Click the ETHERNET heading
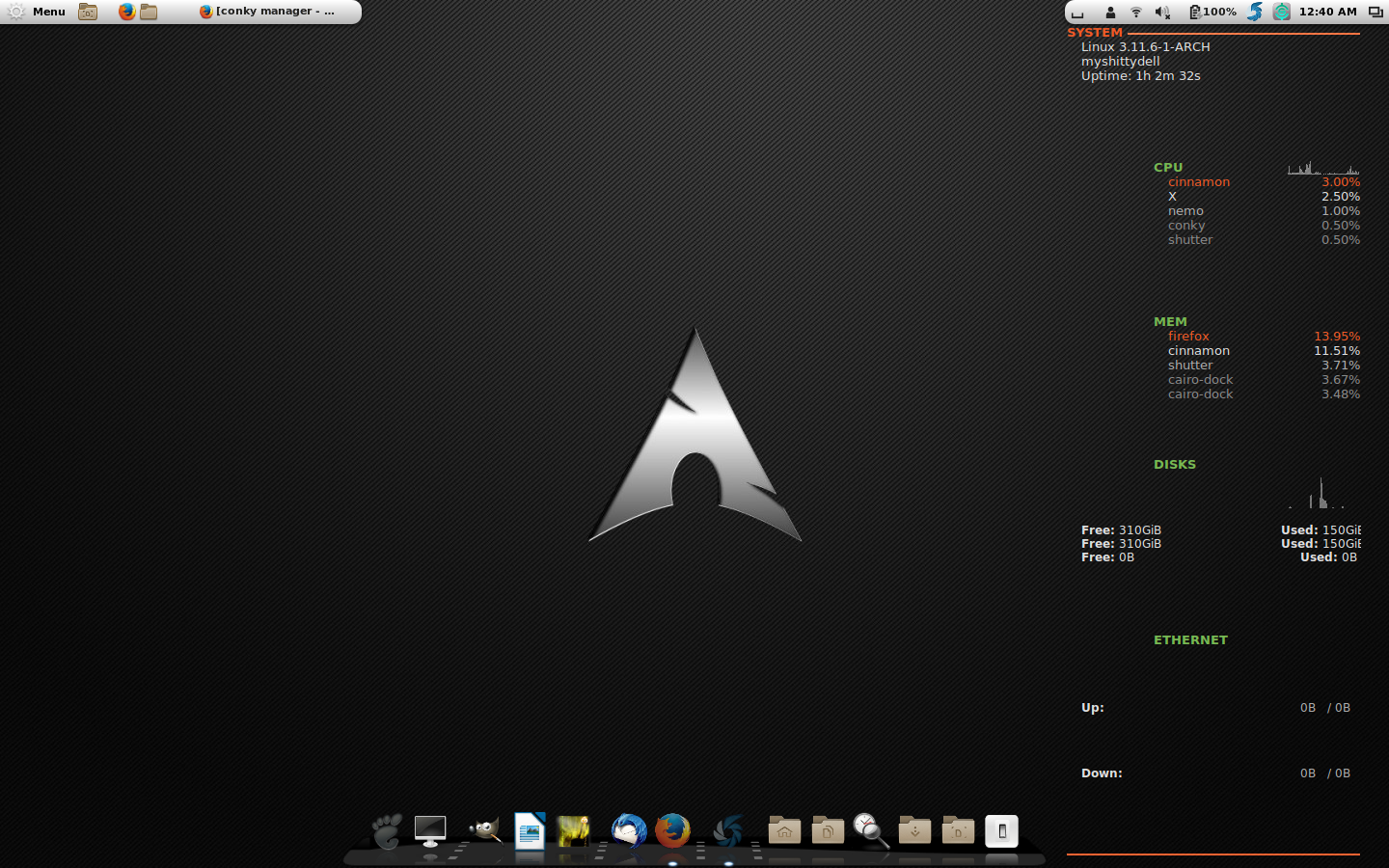This screenshot has width=1389, height=868. (1190, 639)
